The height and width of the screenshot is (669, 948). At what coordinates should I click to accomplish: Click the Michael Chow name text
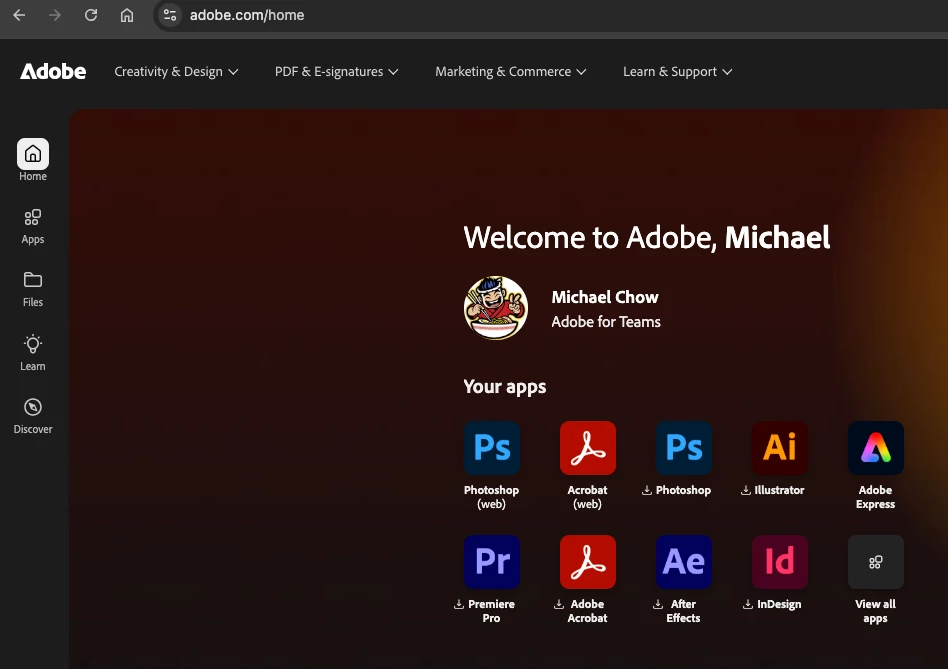tap(605, 297)
